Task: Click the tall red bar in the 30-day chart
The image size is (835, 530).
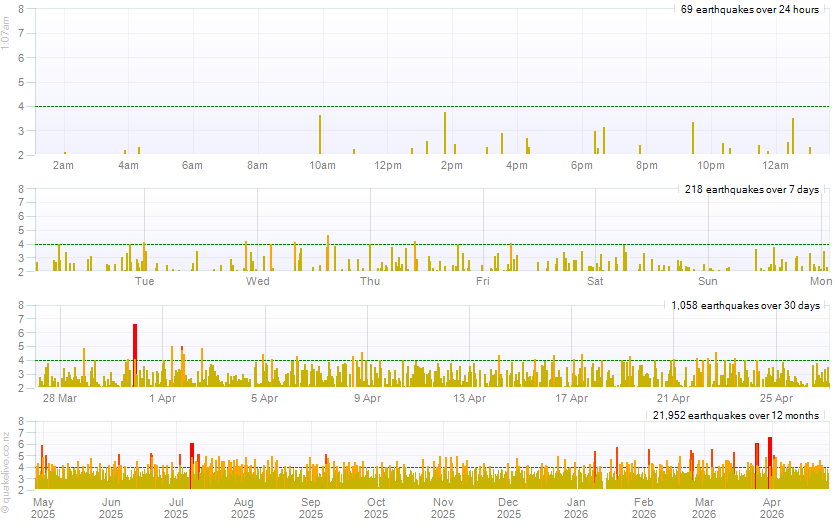Action: tap(134, 355)
